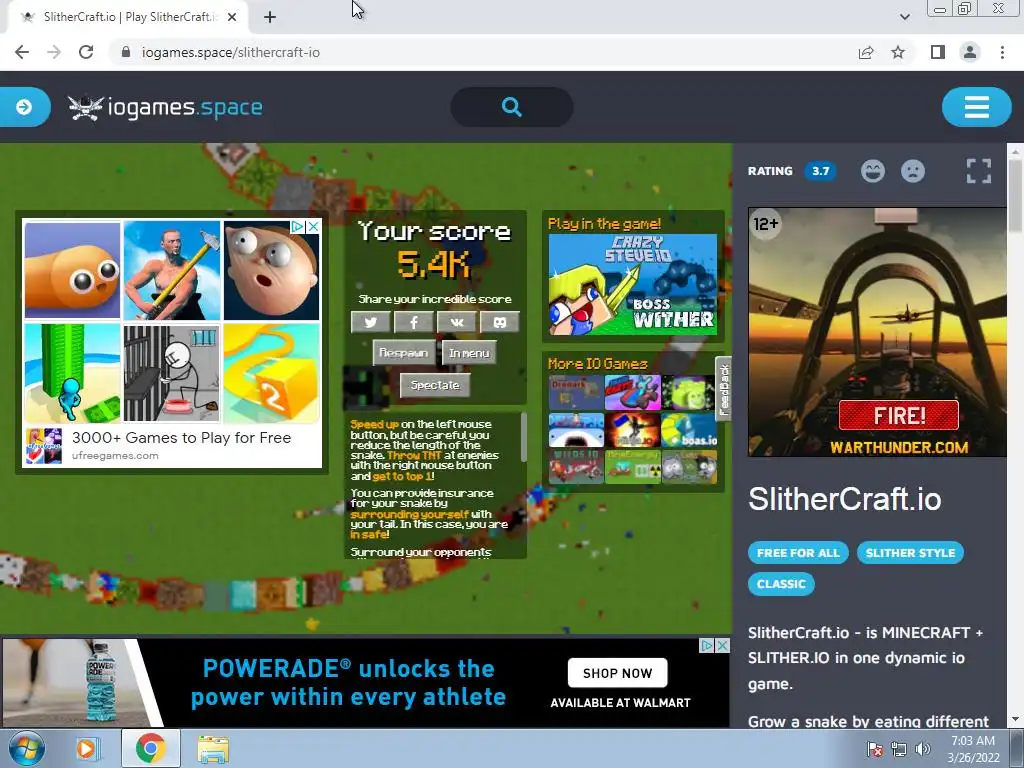Click the Chrome taskbar icon
This screenshot has height=768, width=1024.
(x=151, y=748)
